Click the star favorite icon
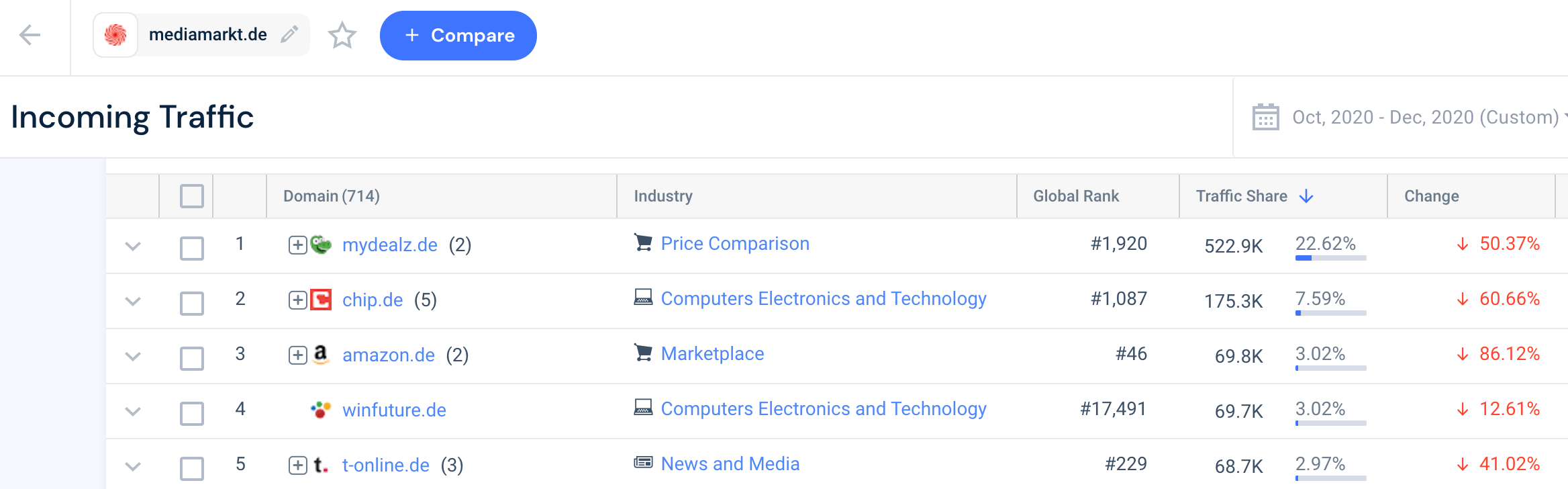This screenshot has height=489, width=1568. pyautogui.click(x=342, y=35)
